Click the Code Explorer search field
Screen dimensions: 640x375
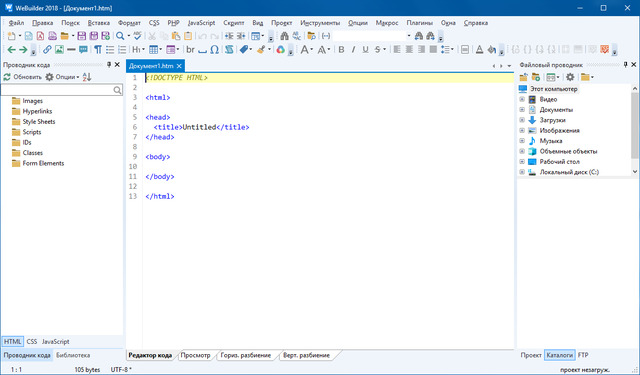(61, 90)
